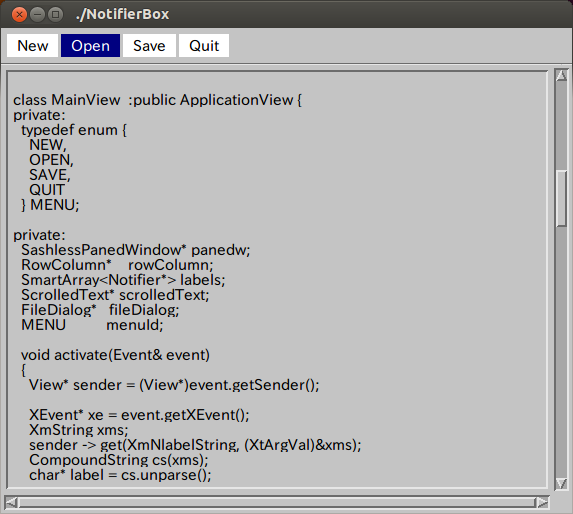Maximize the NotifierBox window
The image size is (573, 514).
pos(55,15)
